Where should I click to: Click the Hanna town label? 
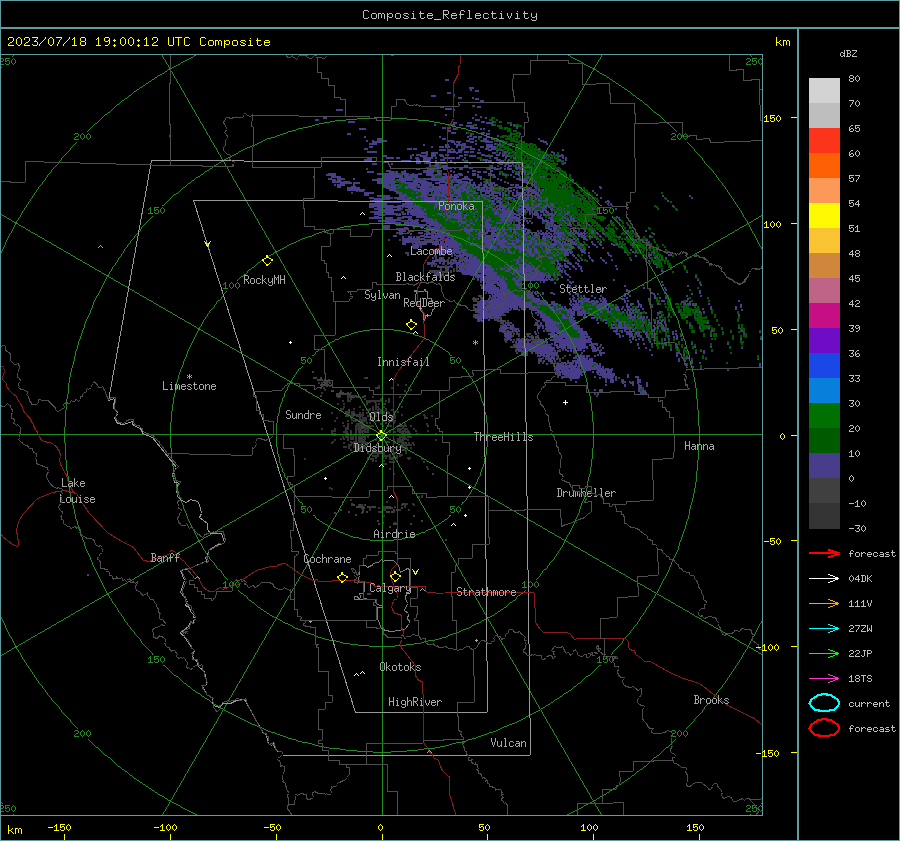click(699, 446)
